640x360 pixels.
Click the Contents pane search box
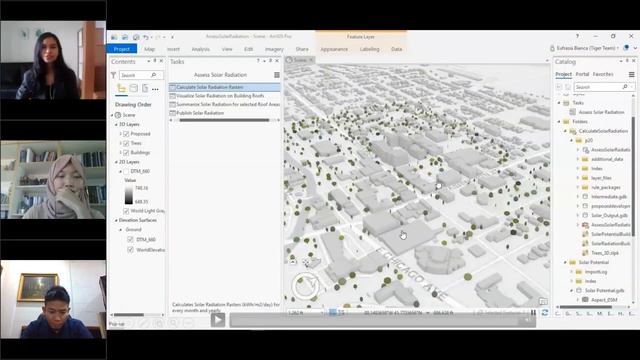141,75
